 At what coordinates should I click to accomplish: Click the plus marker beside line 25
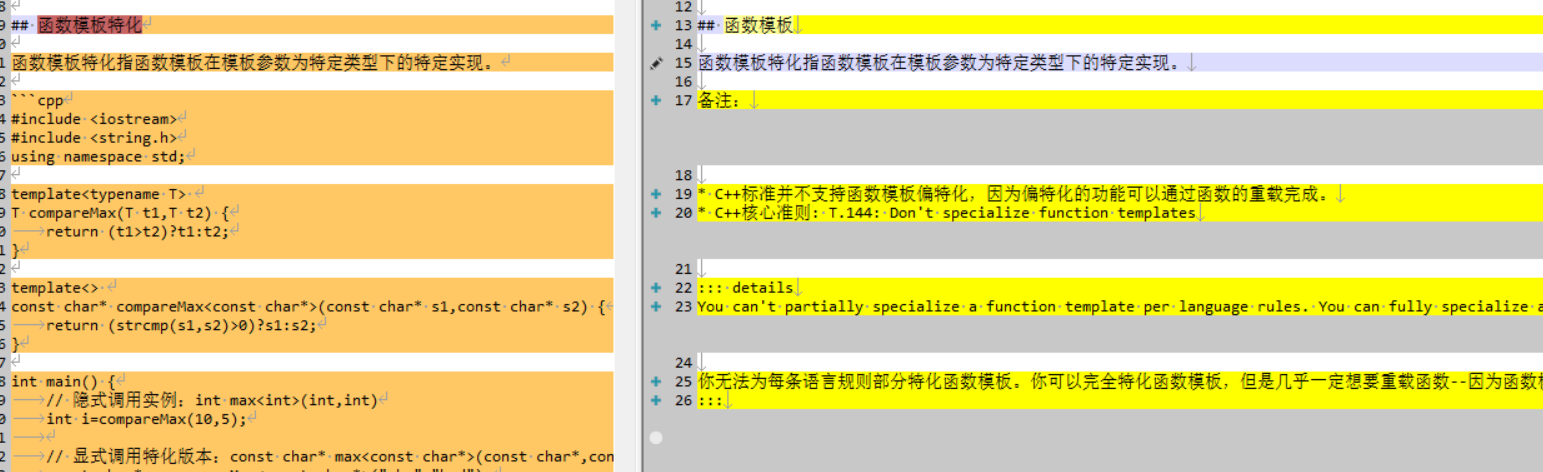tap(656, 382)
